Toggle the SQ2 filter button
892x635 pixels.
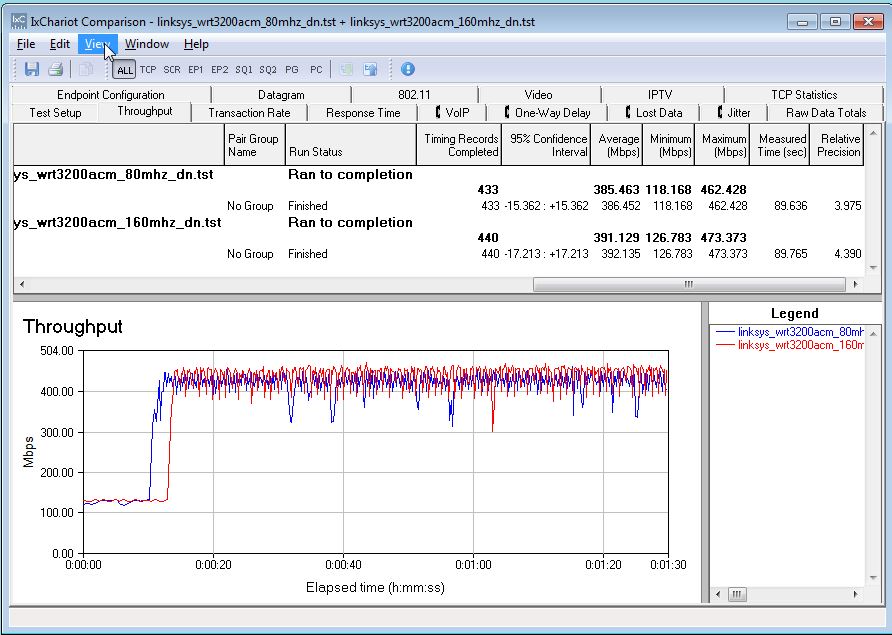pyautogui.click(x=268, y=69)
